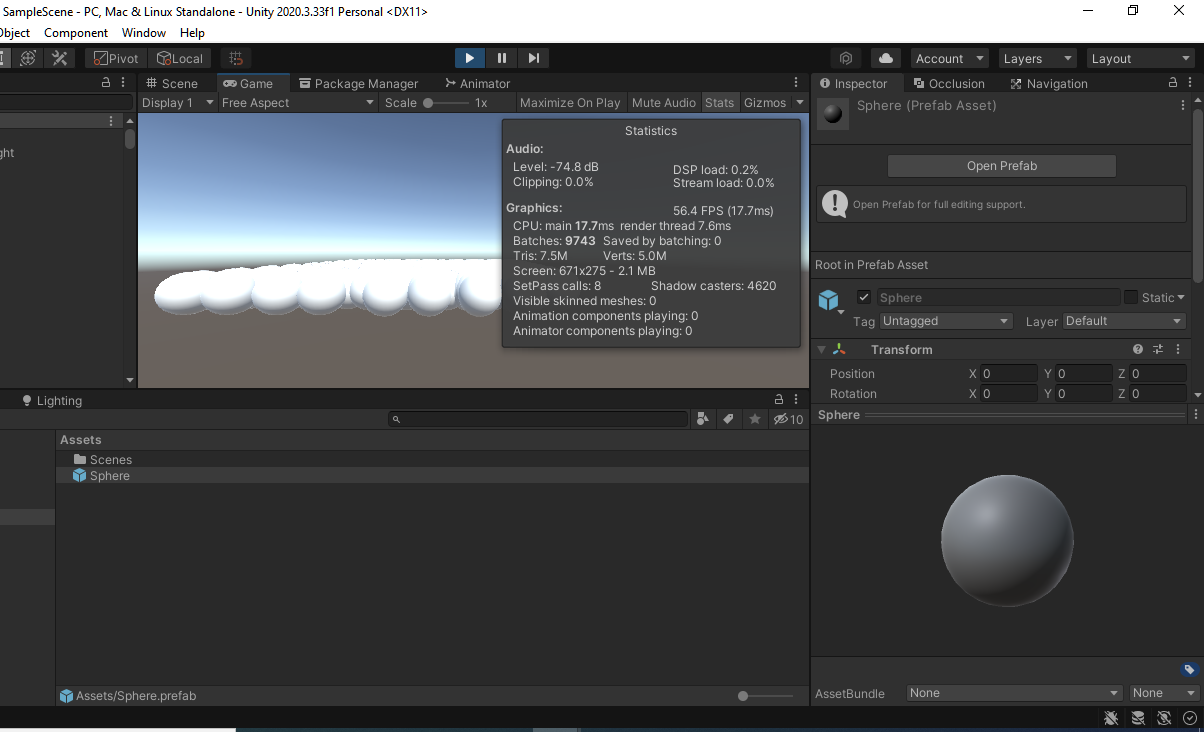
Task: Toggle the Stats overlay button
Action: click(719, 103)
